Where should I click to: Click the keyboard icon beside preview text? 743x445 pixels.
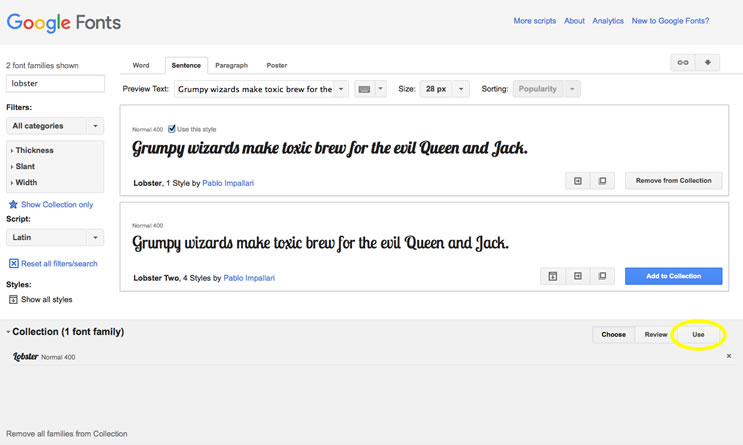point(364,89)
